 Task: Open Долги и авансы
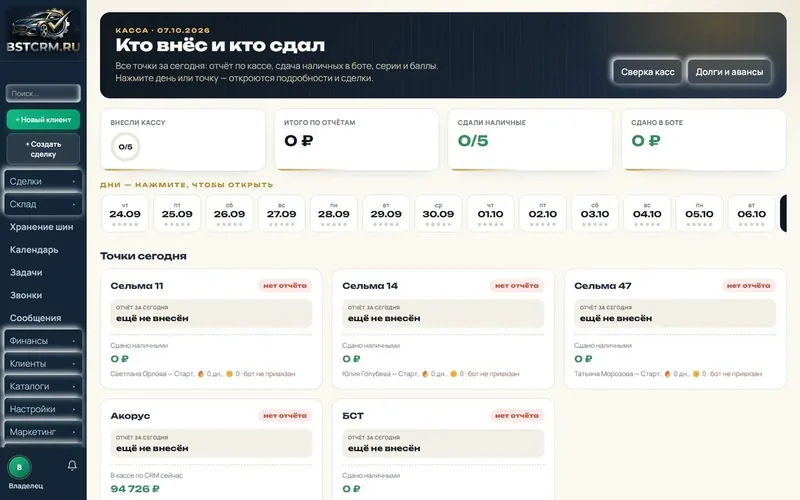coord(729,72)
